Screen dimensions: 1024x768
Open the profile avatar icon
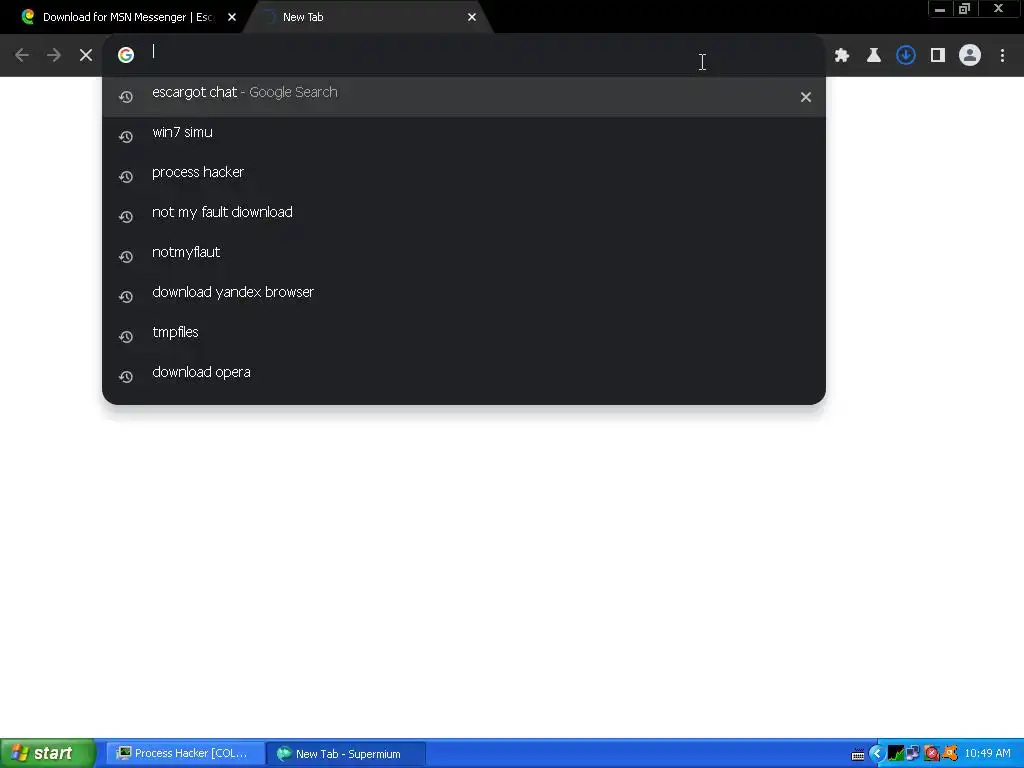coord(970,56)
